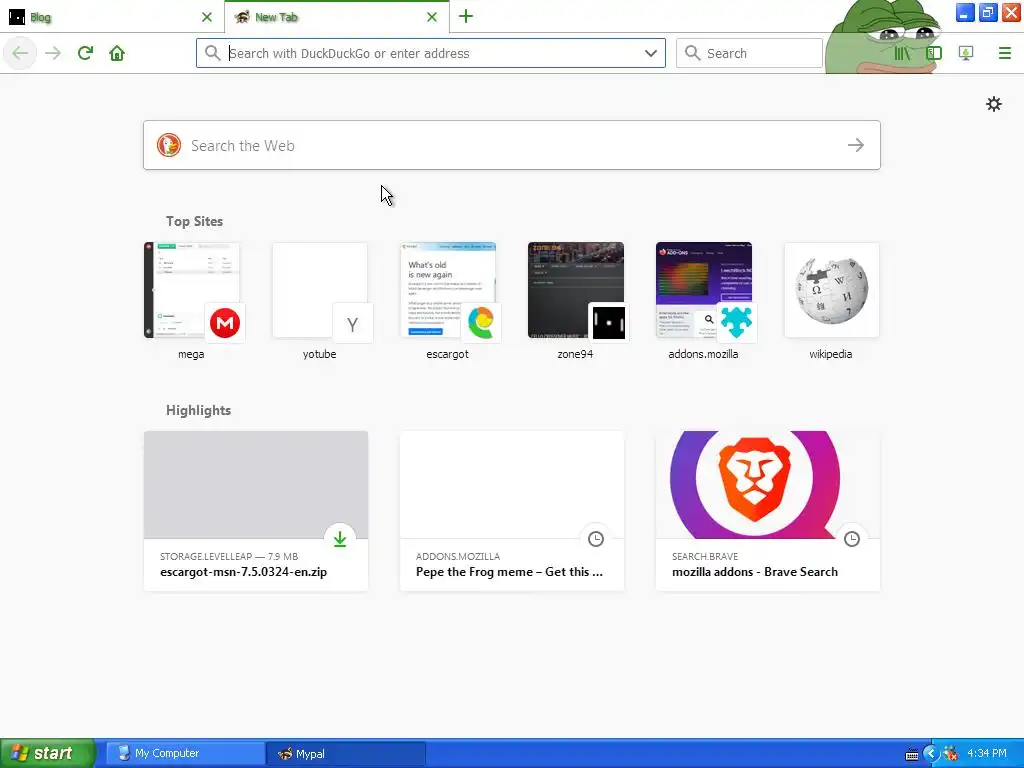Expand the address bar history dropdown

[650, 53]
